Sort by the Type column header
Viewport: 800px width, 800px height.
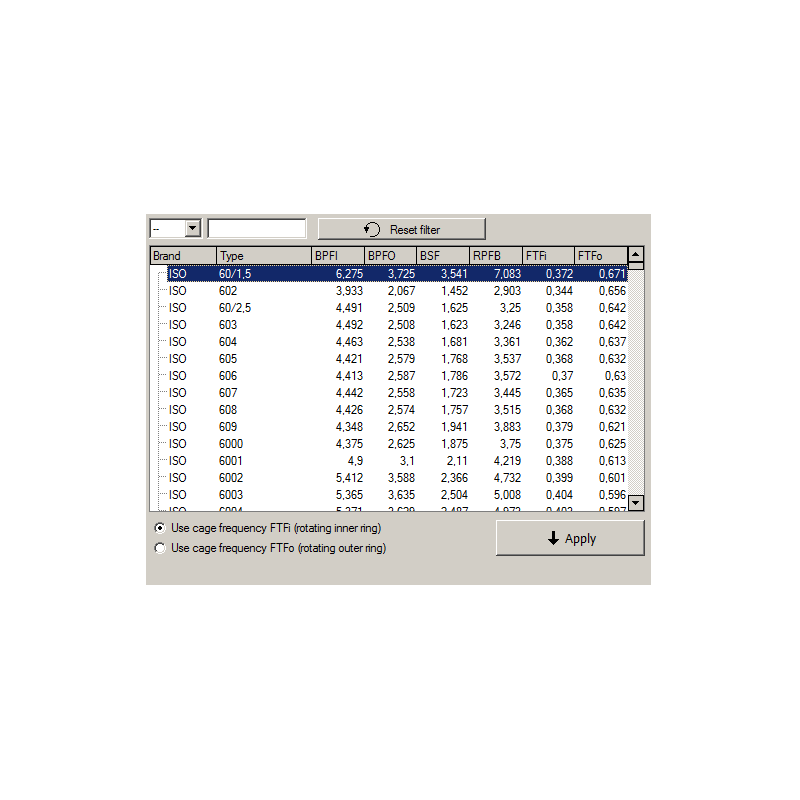pos(263,256)
